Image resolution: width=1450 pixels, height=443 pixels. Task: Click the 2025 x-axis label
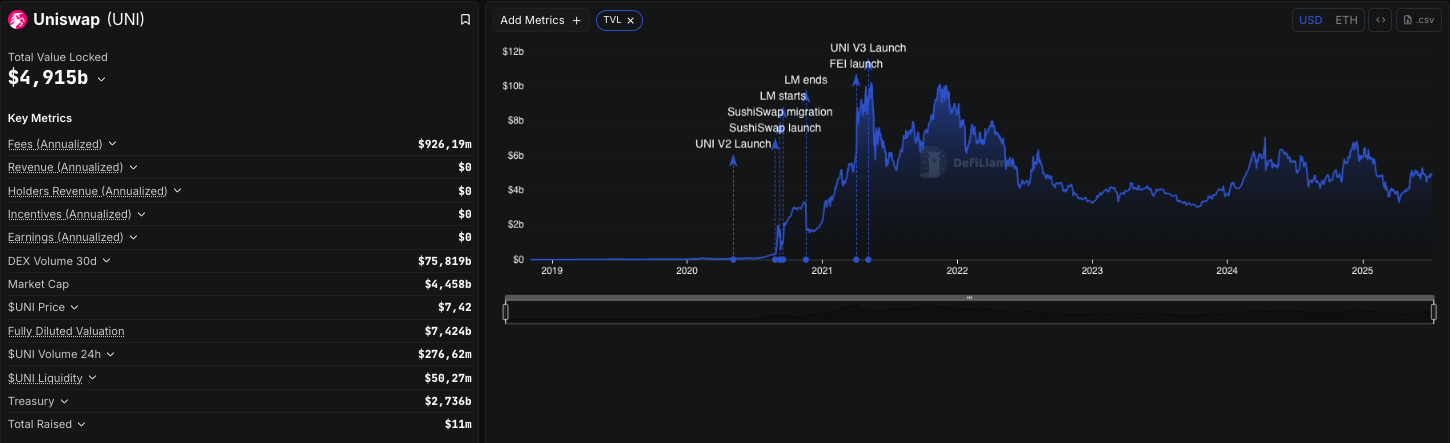tap(1362, 271)
